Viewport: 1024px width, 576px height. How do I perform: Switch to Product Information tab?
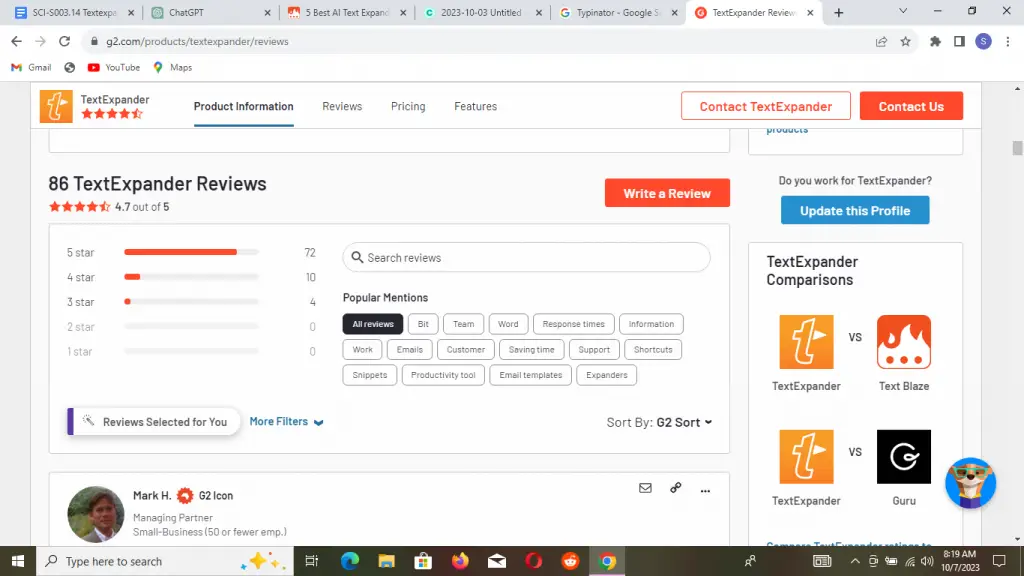coord(244,106)
